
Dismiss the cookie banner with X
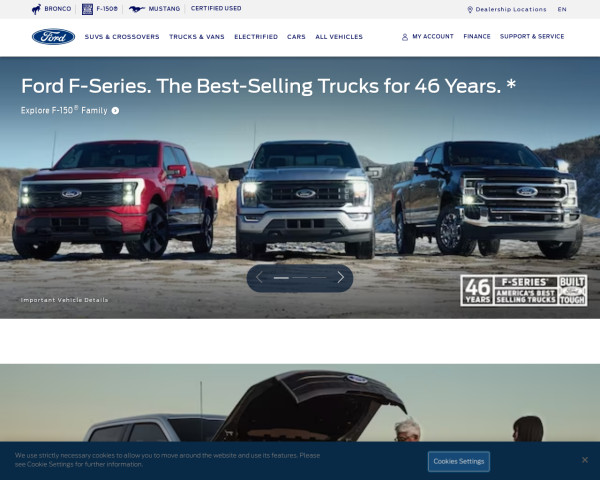pos(585,460)
